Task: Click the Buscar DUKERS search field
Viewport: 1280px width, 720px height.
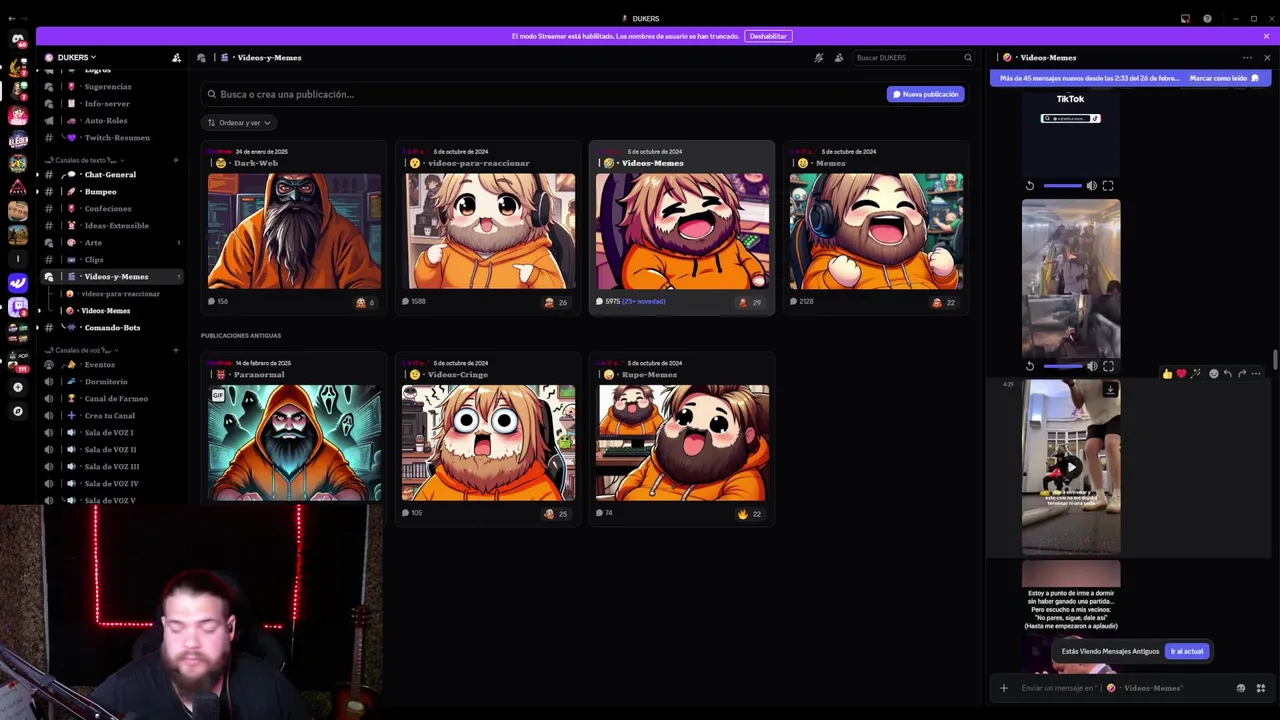Action: click(914, 58)
